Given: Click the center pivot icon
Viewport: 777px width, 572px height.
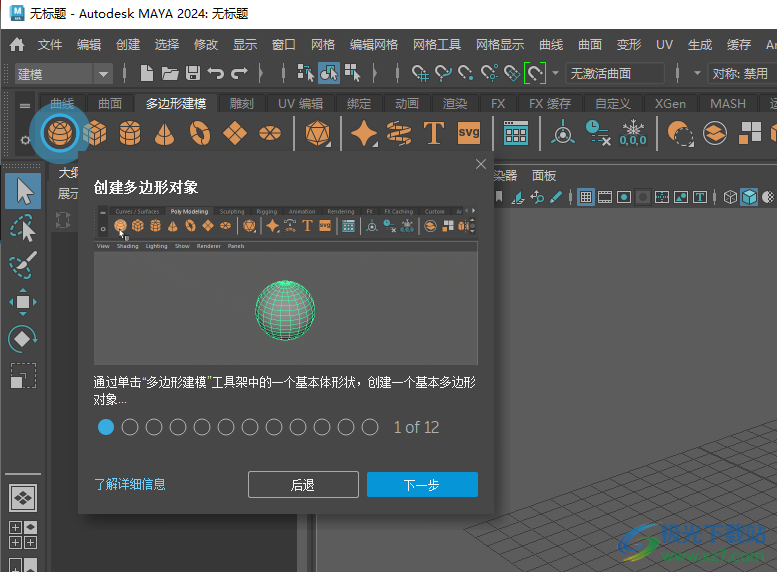Looking at the screenshot, I should [563, 133].
